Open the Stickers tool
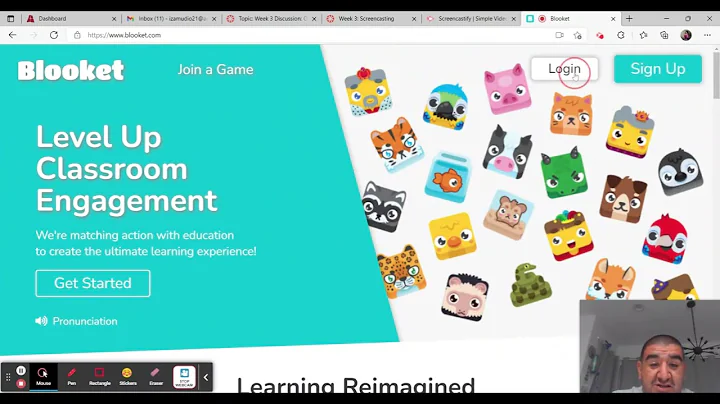 (128, 377)
